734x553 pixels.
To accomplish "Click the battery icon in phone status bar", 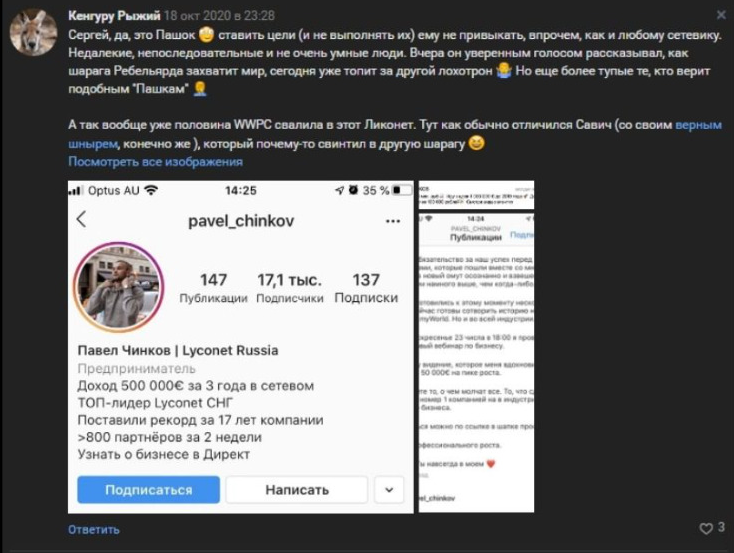I will 403,190.
